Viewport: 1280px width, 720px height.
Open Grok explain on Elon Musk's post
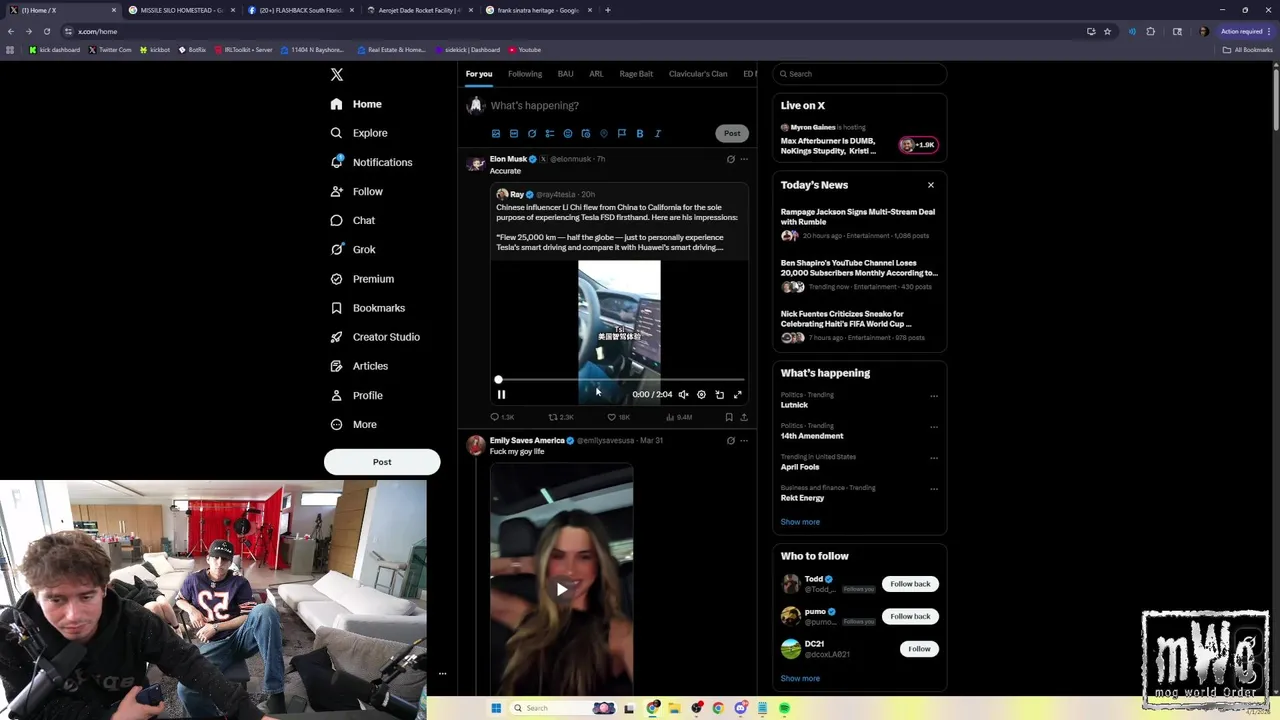point(730,159)
